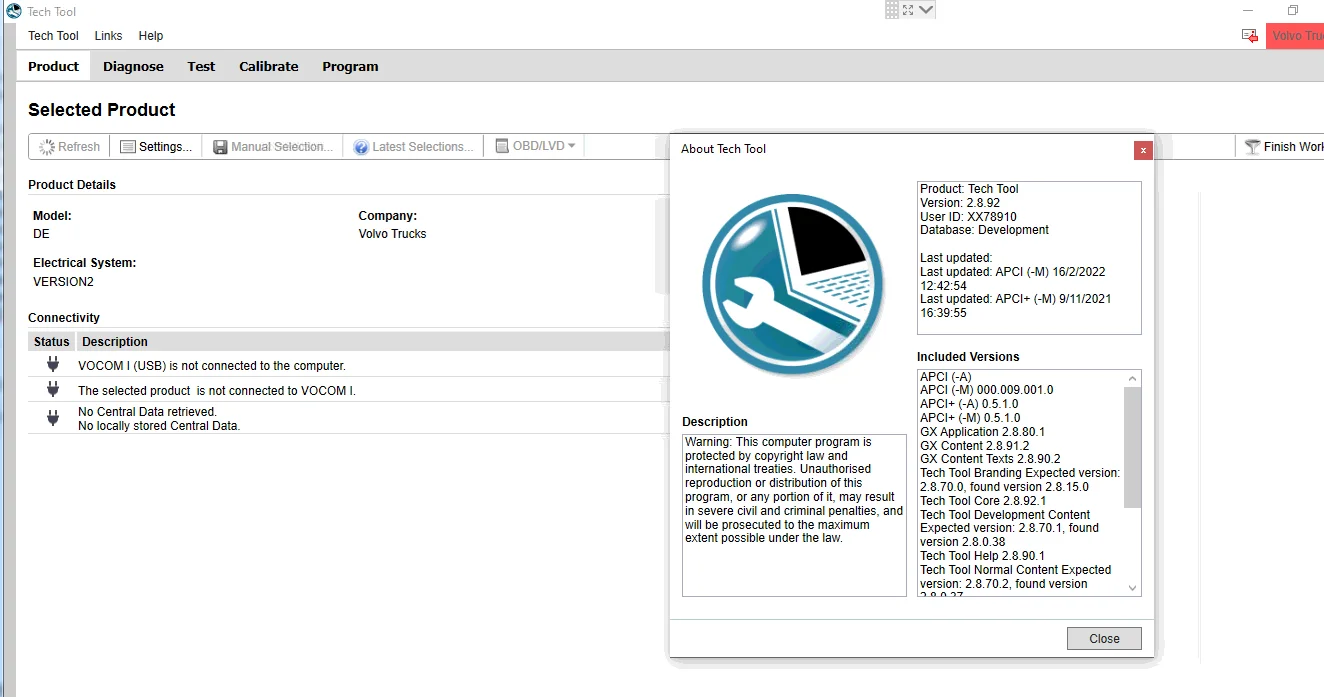Viewport: 1324px width, 697px height.
Task: Click 'GX Application 2.8.80.1' list entry
Action: pyautogui.click(x=982, y=432)
